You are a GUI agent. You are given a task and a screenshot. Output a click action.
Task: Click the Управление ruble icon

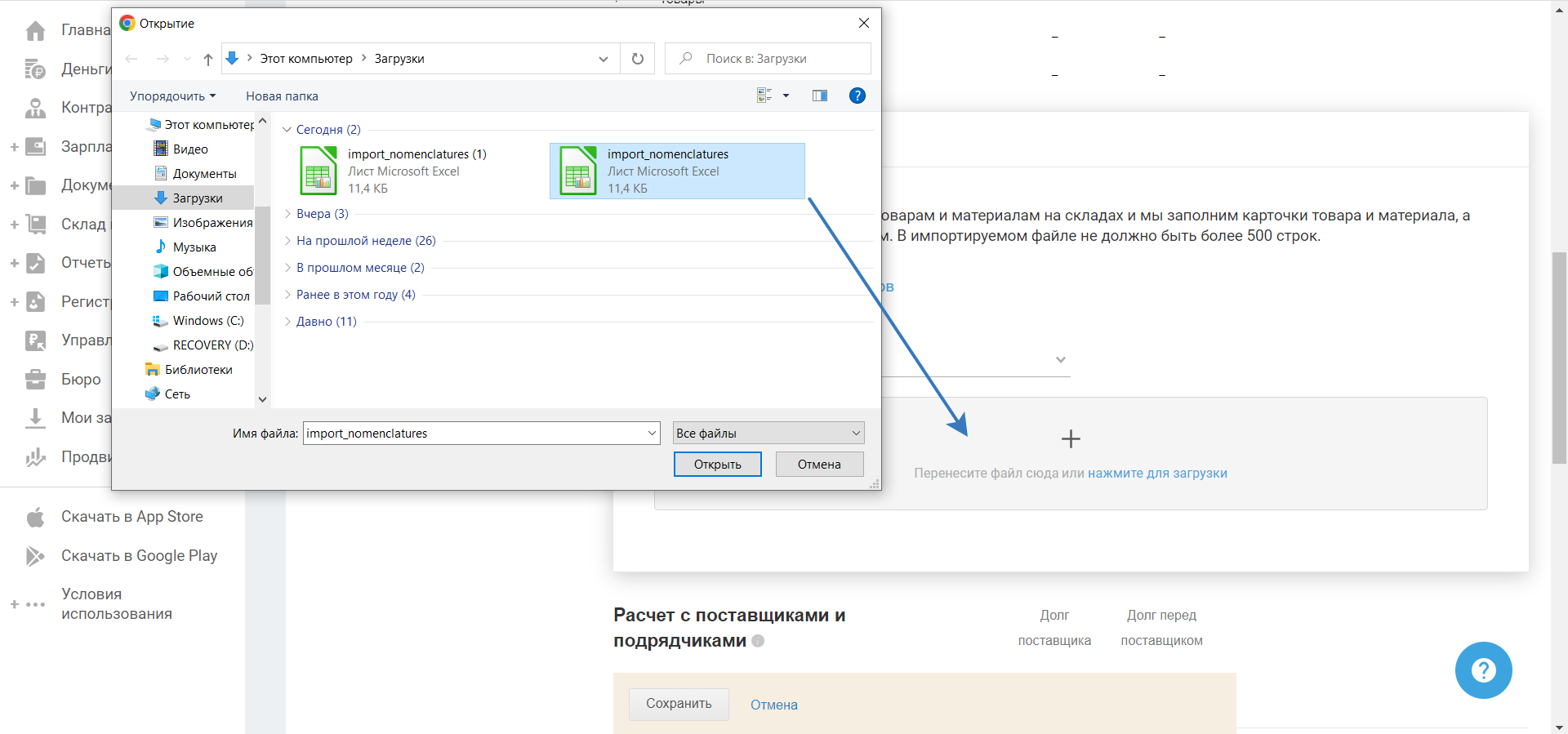pos(35,340)
